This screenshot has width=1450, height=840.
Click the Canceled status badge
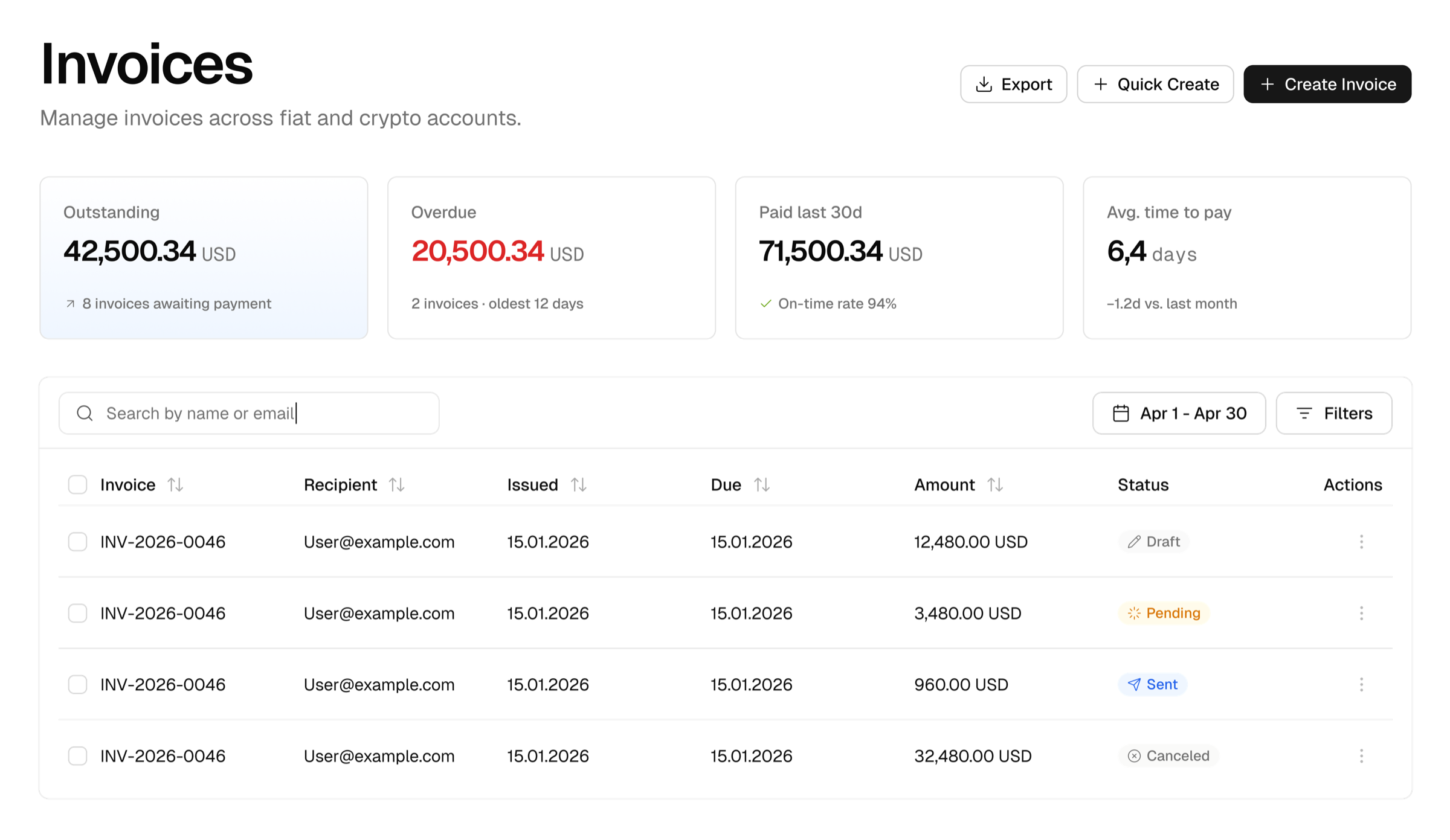click(1168, 755)
